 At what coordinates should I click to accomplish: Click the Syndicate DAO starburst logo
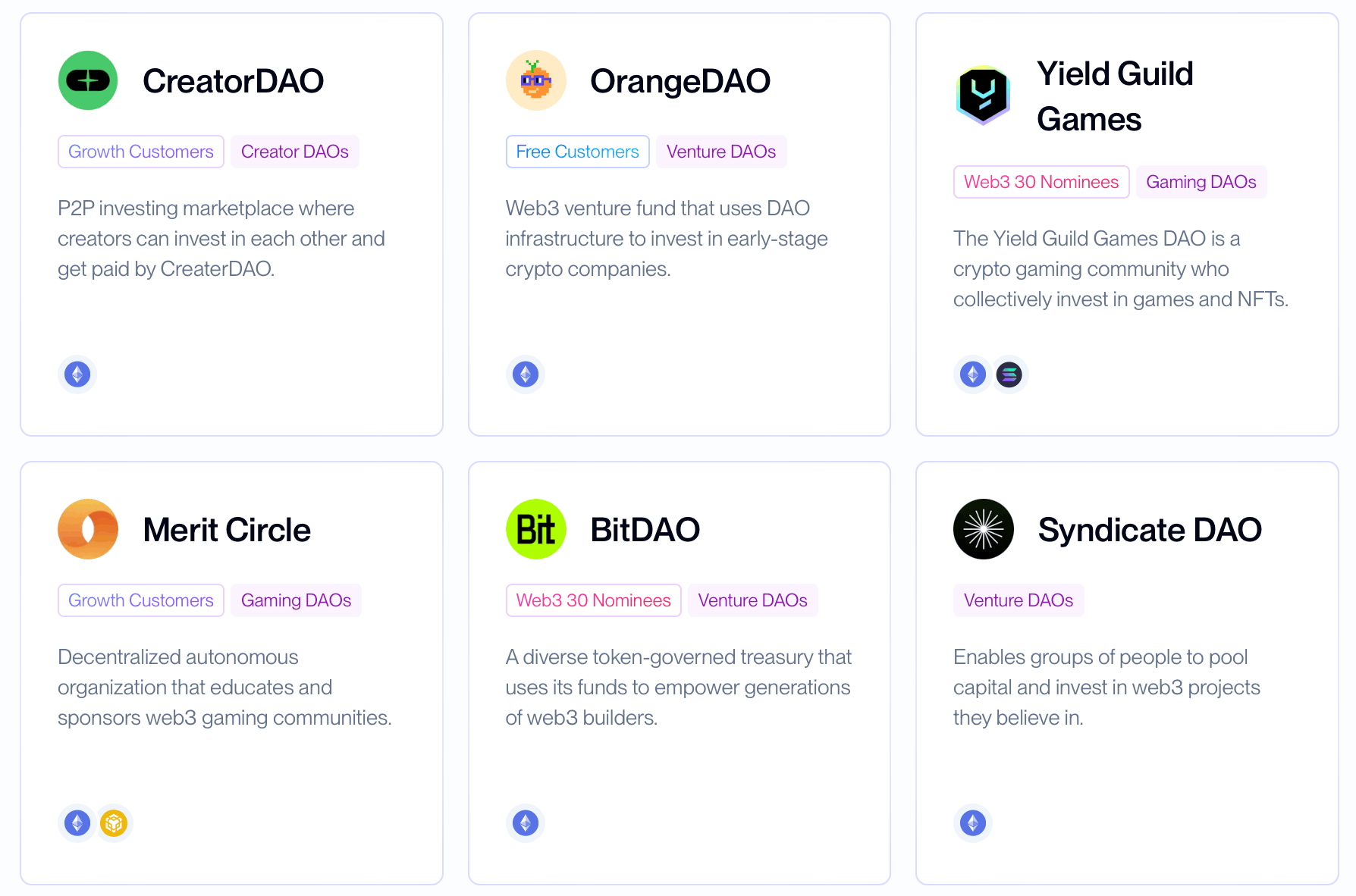click(x=983, y=529)
